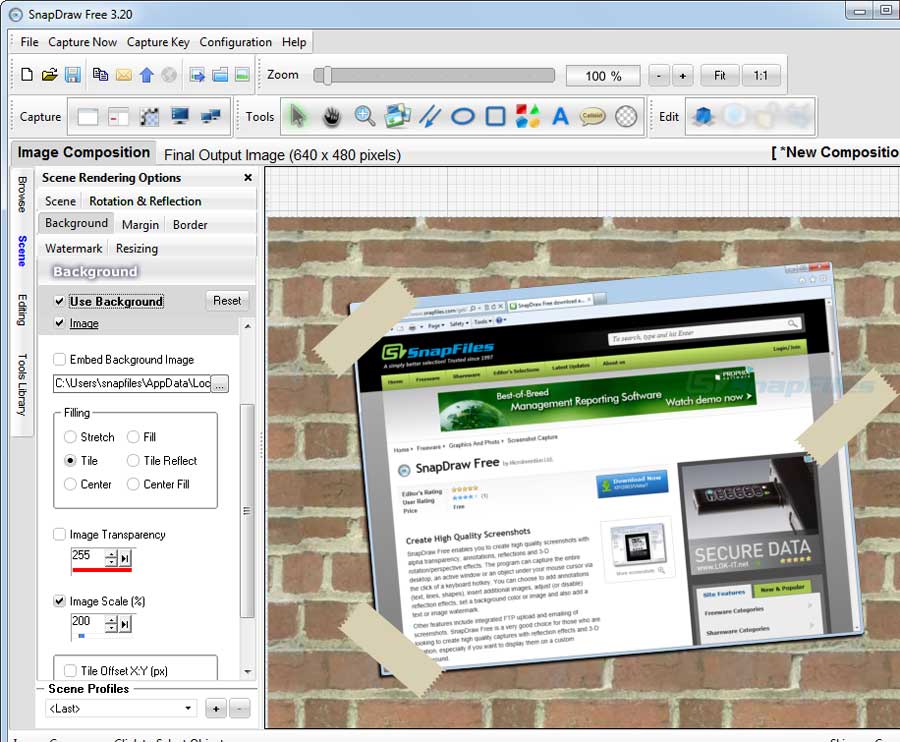The width and height of the screenshot is (900, 742).
Task: Select the pointer selection tool
Action: tap(297, 116)
